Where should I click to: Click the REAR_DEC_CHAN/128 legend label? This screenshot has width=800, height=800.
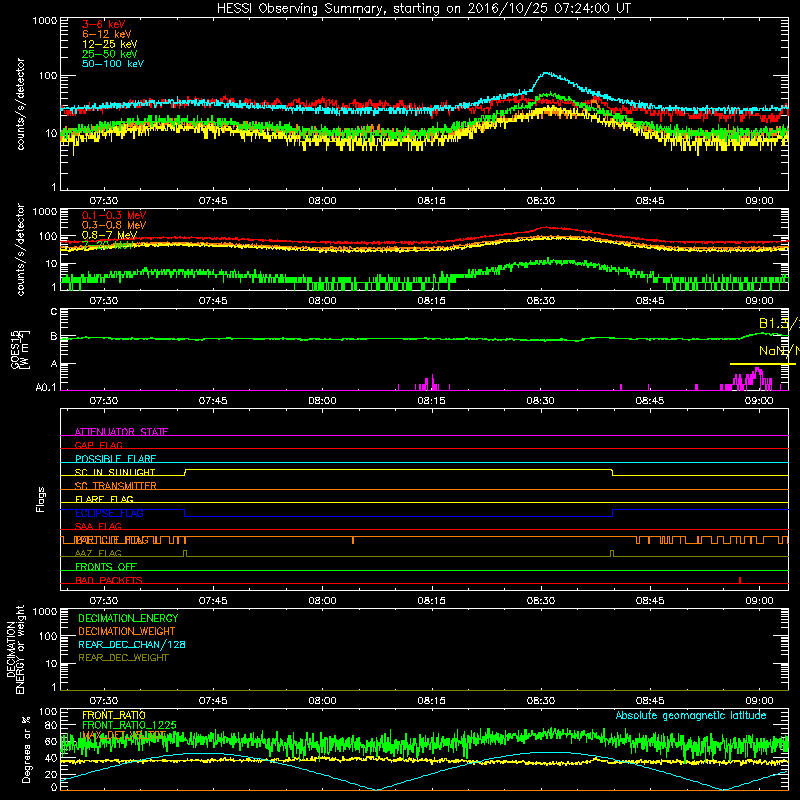coord(132,644)
